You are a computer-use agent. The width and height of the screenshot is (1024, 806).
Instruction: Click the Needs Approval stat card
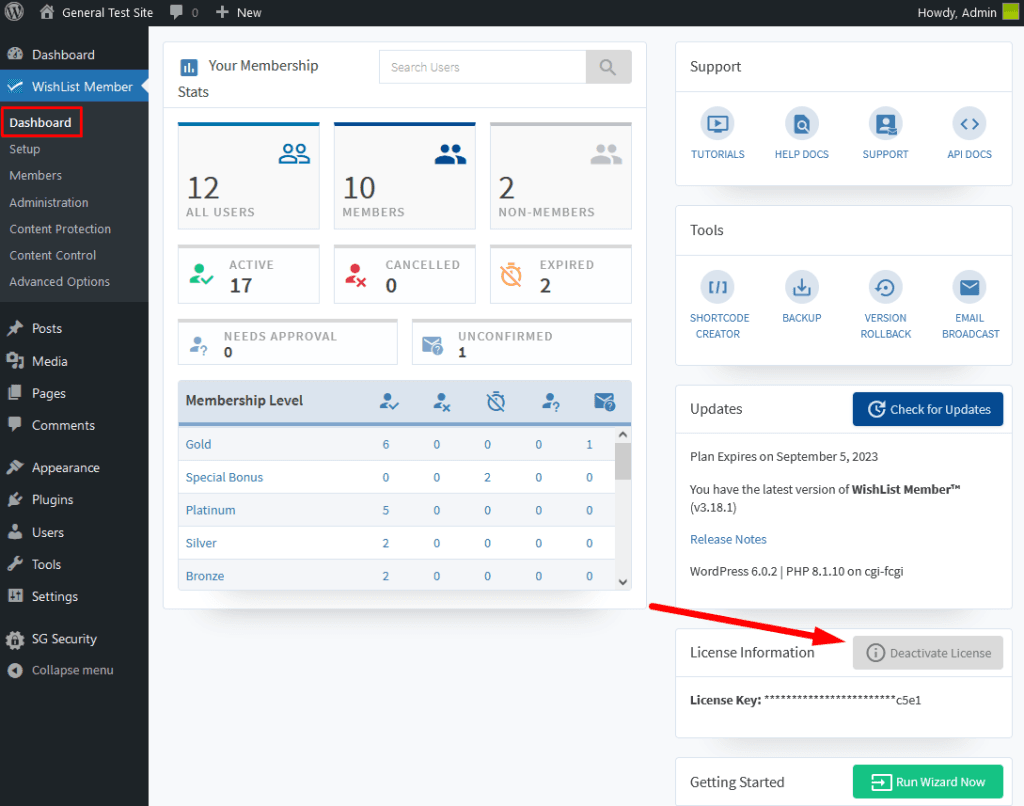(287, 342)
